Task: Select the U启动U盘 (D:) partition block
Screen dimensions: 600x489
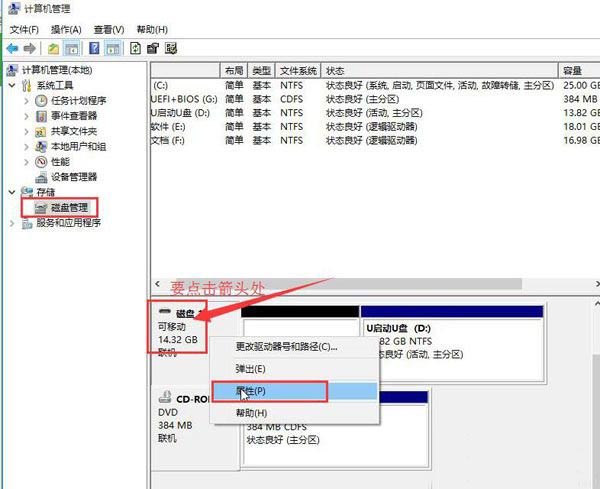Action: pyautogui.click(x=452, y=340)
